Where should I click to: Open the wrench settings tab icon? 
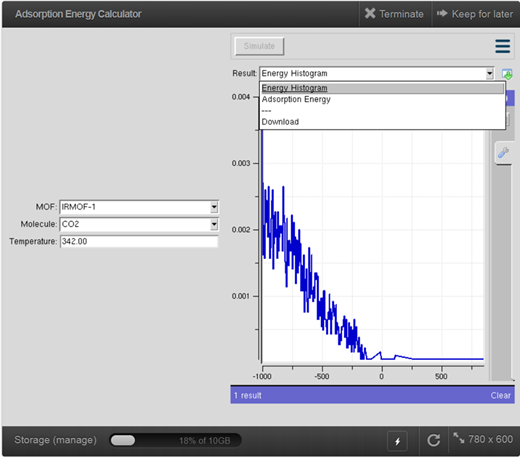503,153
